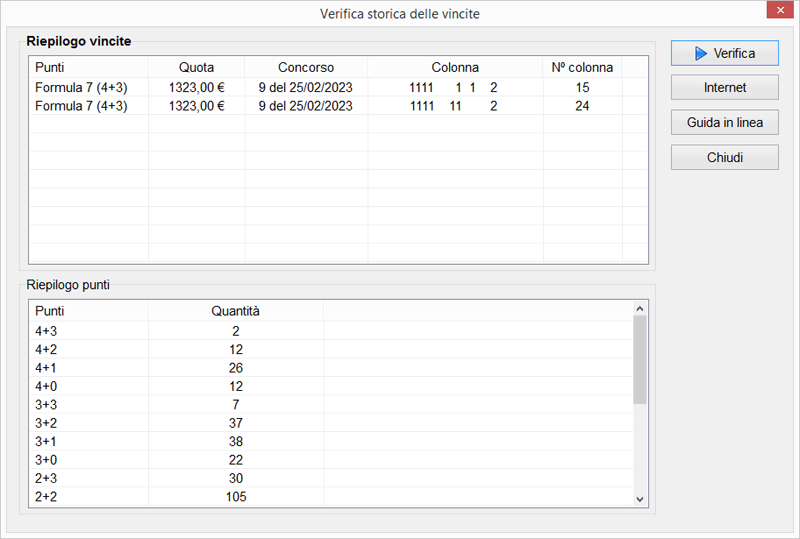This screenshot has width=800, height=539.
Task: Sort by the Quota column header
Action: [x=196, y=67]
